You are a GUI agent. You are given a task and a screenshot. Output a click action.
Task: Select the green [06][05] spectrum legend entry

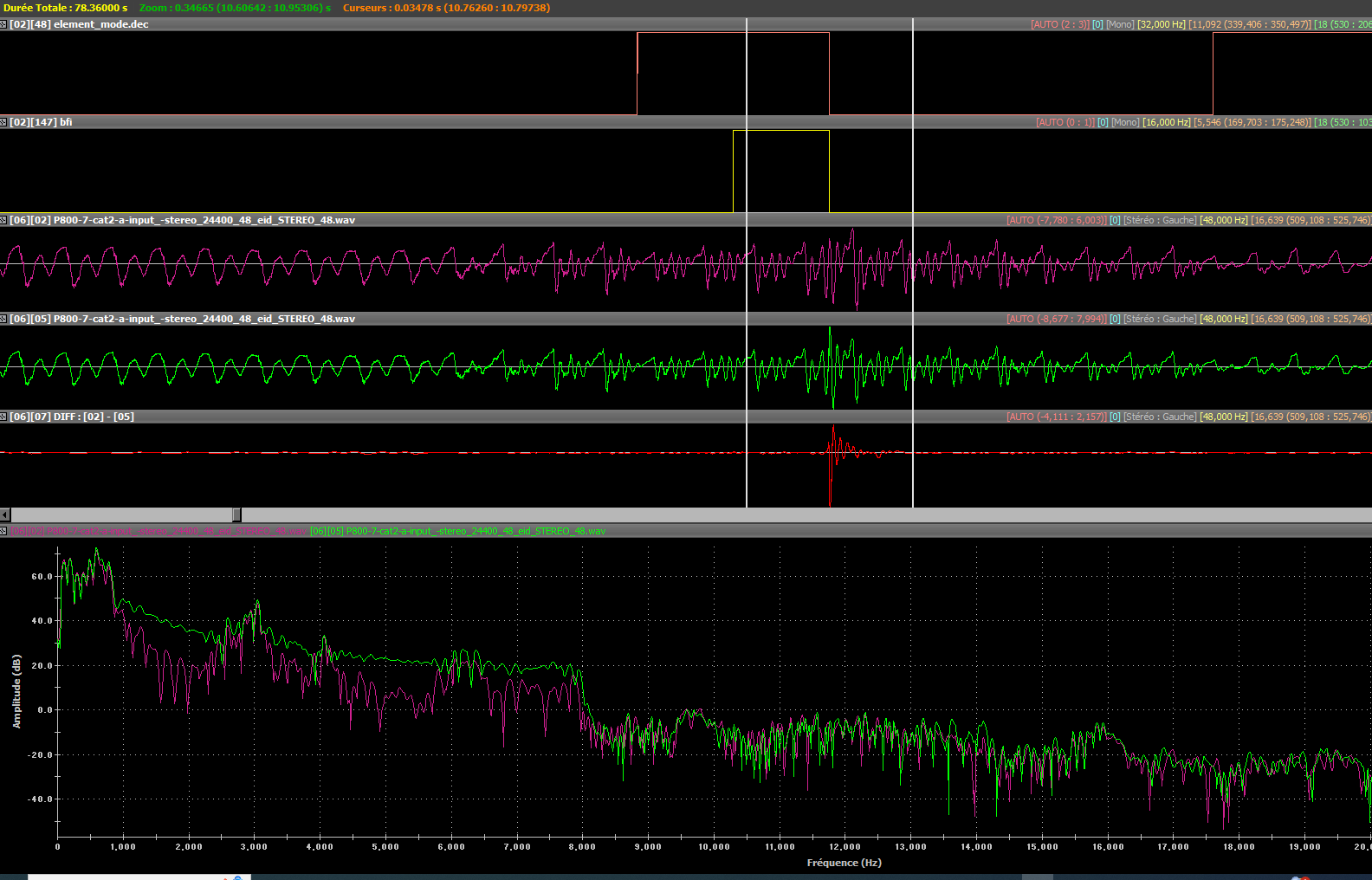(x=457, y=531)
